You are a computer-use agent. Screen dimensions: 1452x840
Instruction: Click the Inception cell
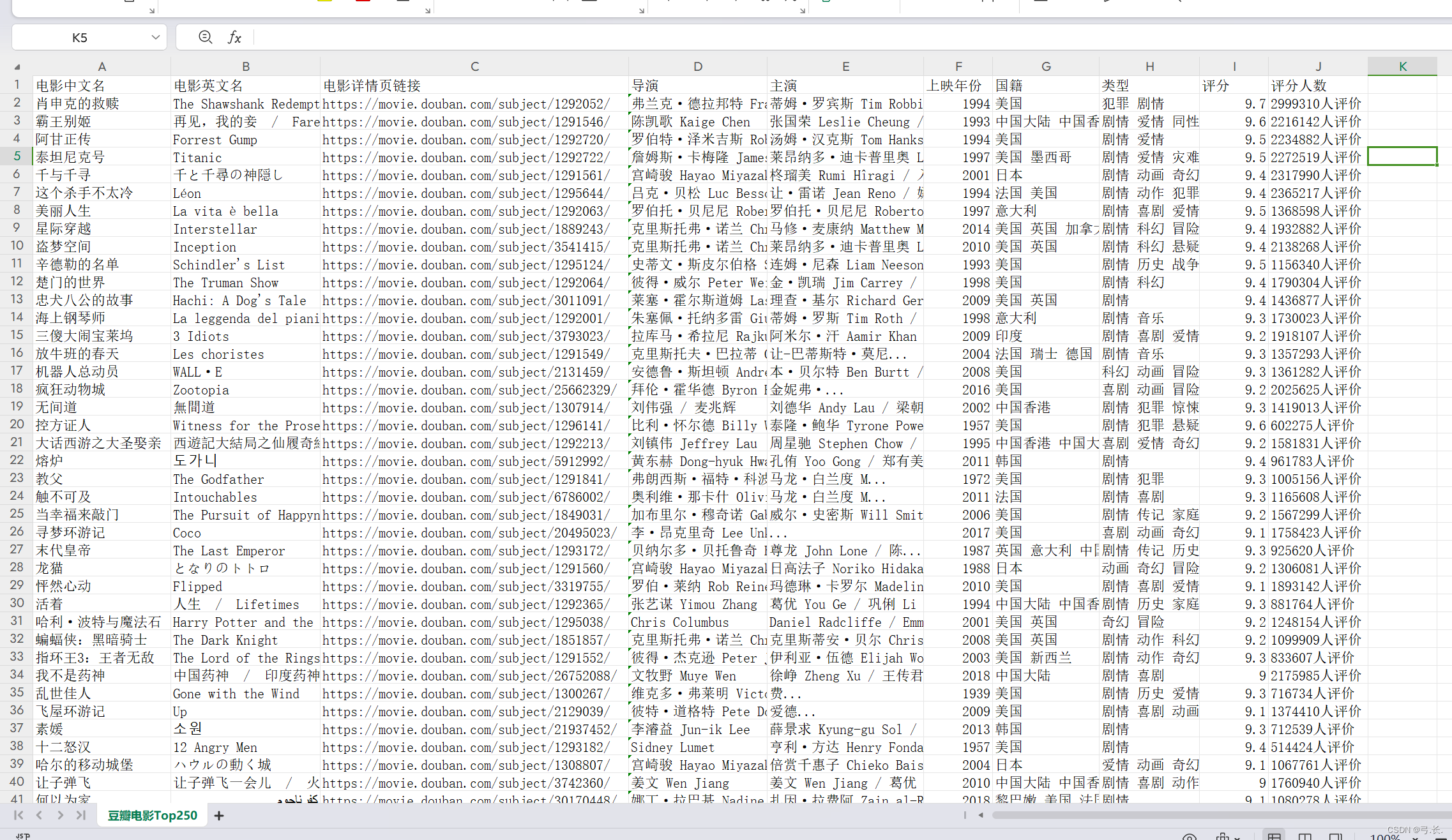(246, 246)
